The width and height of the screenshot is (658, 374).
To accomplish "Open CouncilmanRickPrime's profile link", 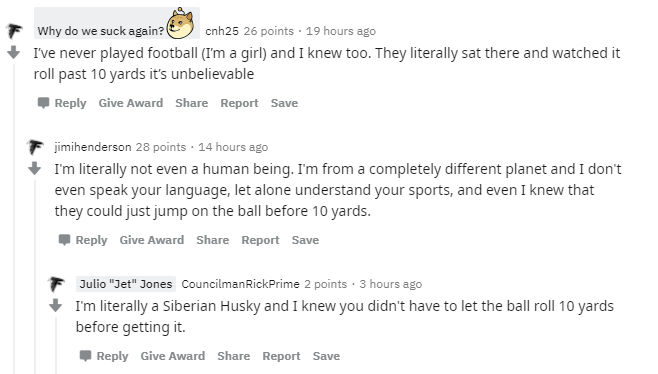I will 240,284.
